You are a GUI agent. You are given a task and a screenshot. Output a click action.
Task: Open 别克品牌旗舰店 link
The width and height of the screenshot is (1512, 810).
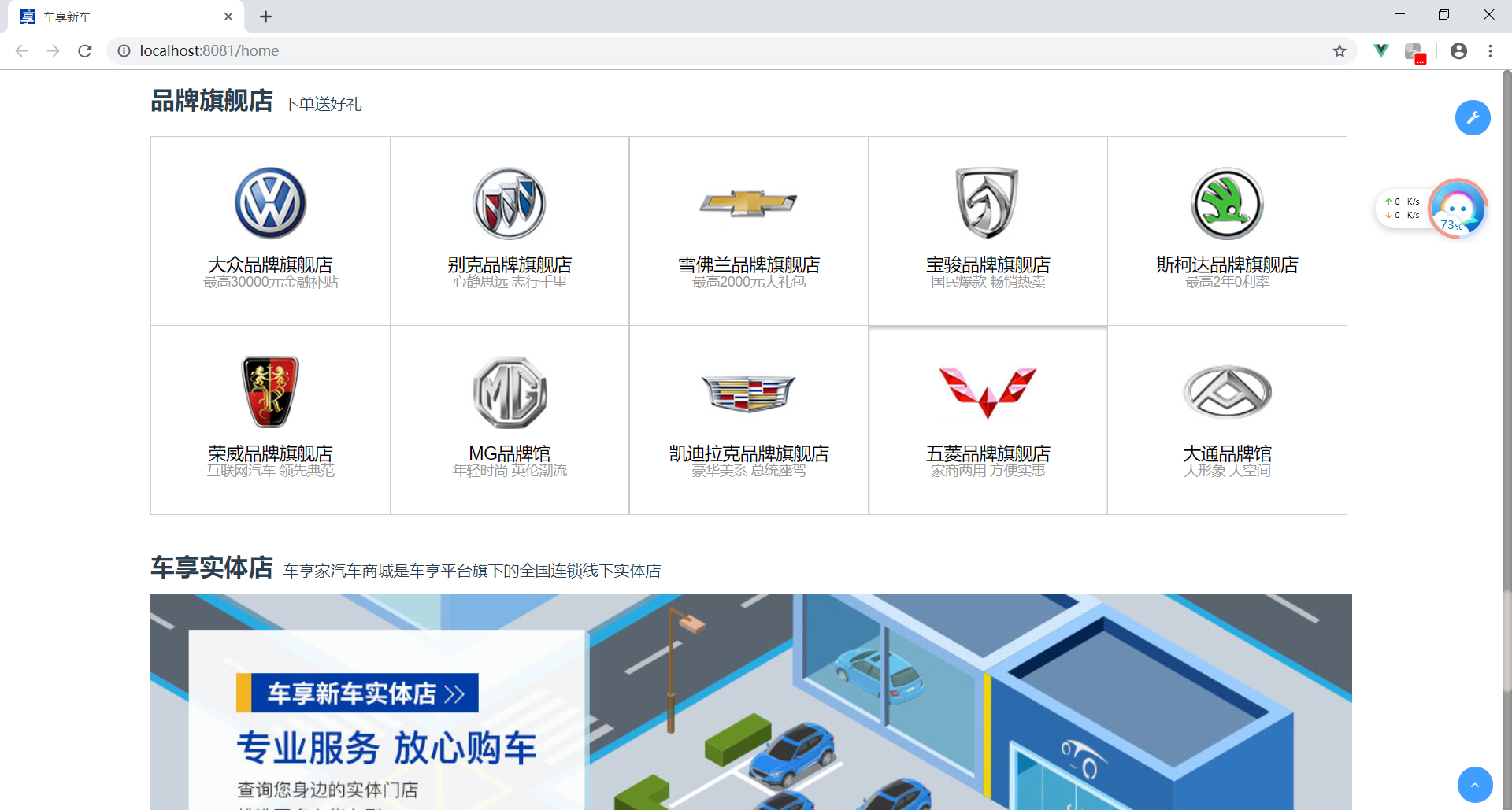pos(510,264)
